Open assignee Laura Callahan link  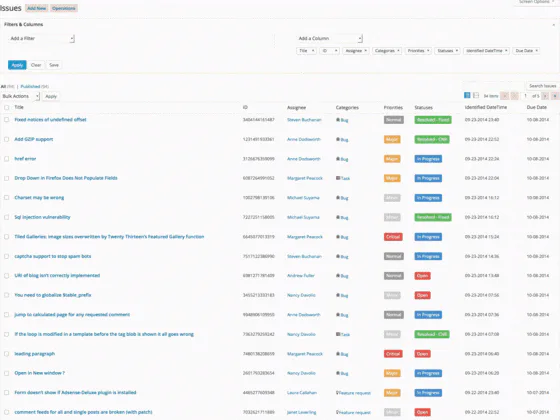tap(302, 393)
